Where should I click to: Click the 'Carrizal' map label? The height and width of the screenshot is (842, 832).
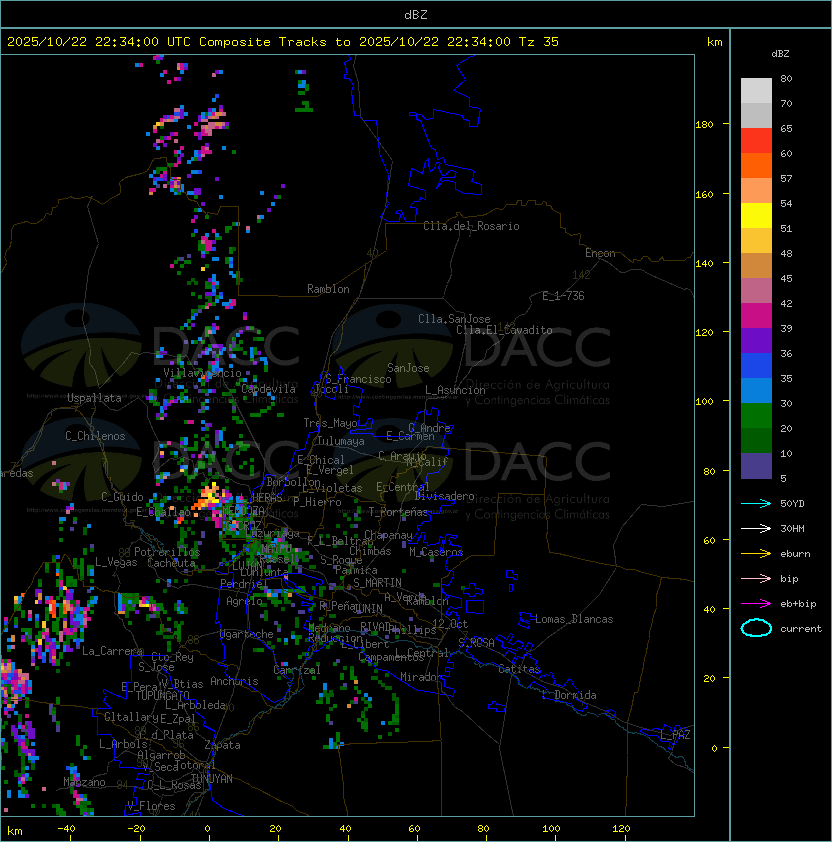coord(297,670)
